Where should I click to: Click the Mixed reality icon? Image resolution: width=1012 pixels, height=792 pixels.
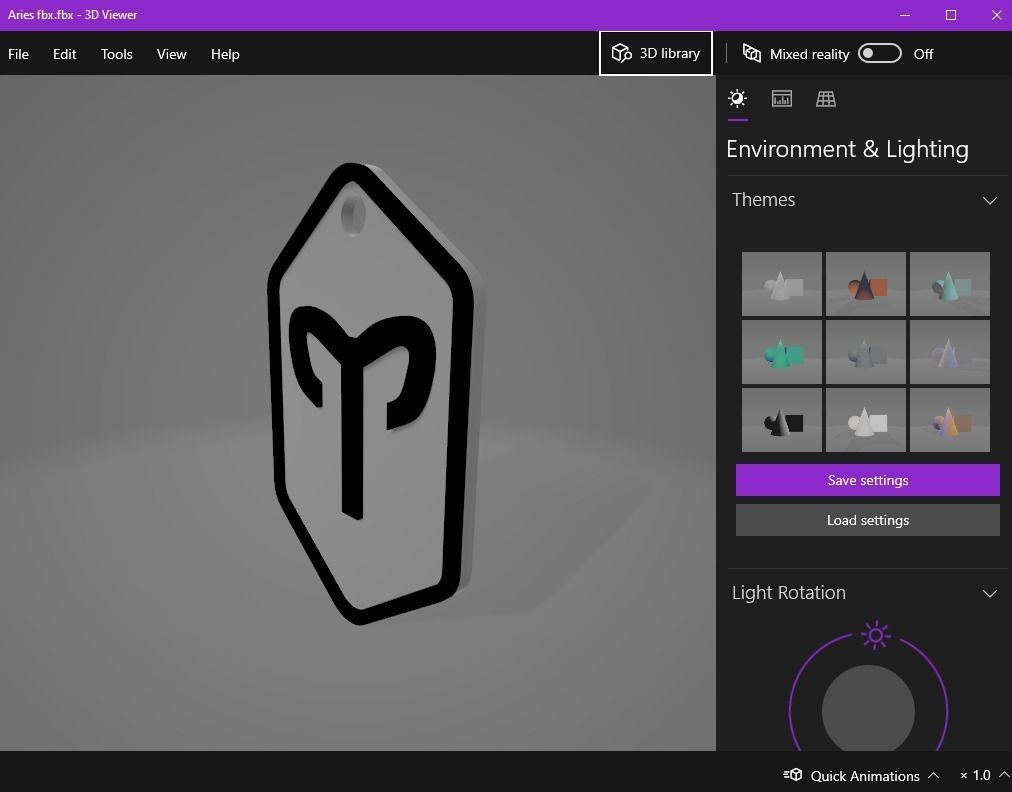click(x=752, y=53)
